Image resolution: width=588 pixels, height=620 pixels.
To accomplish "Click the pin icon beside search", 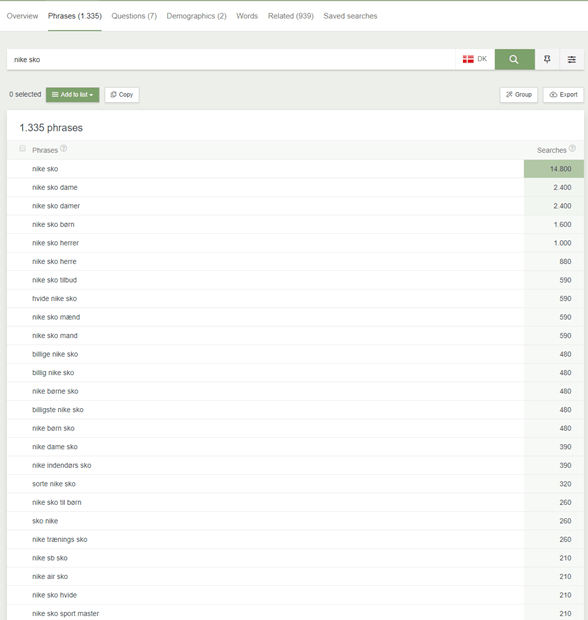I will coord(547,59).
